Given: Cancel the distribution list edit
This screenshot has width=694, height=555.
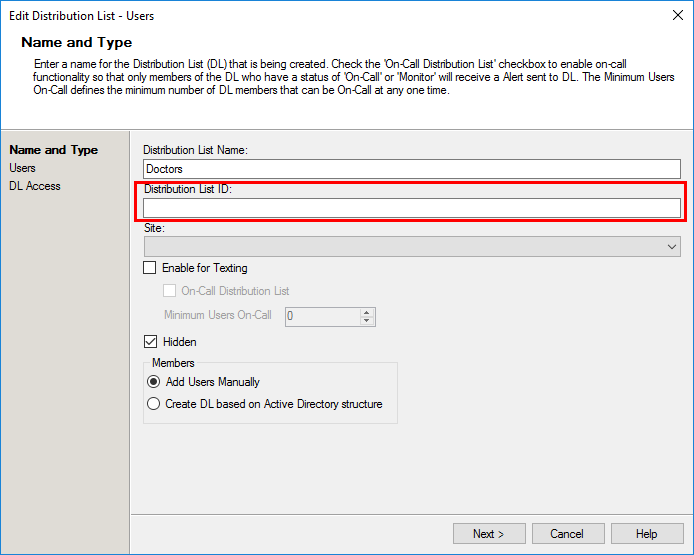Looking at the screenshot, I should point(568,534).
